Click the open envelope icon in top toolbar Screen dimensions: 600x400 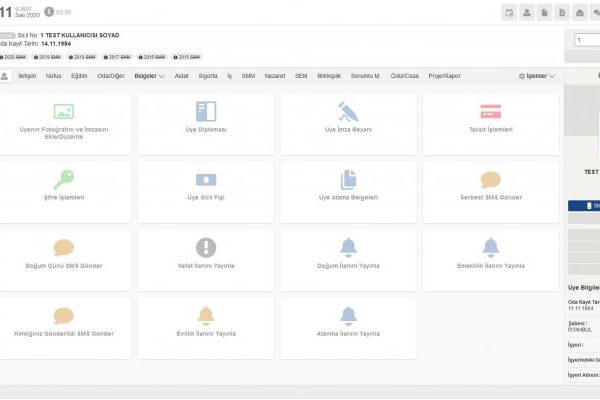click(579, 13)
